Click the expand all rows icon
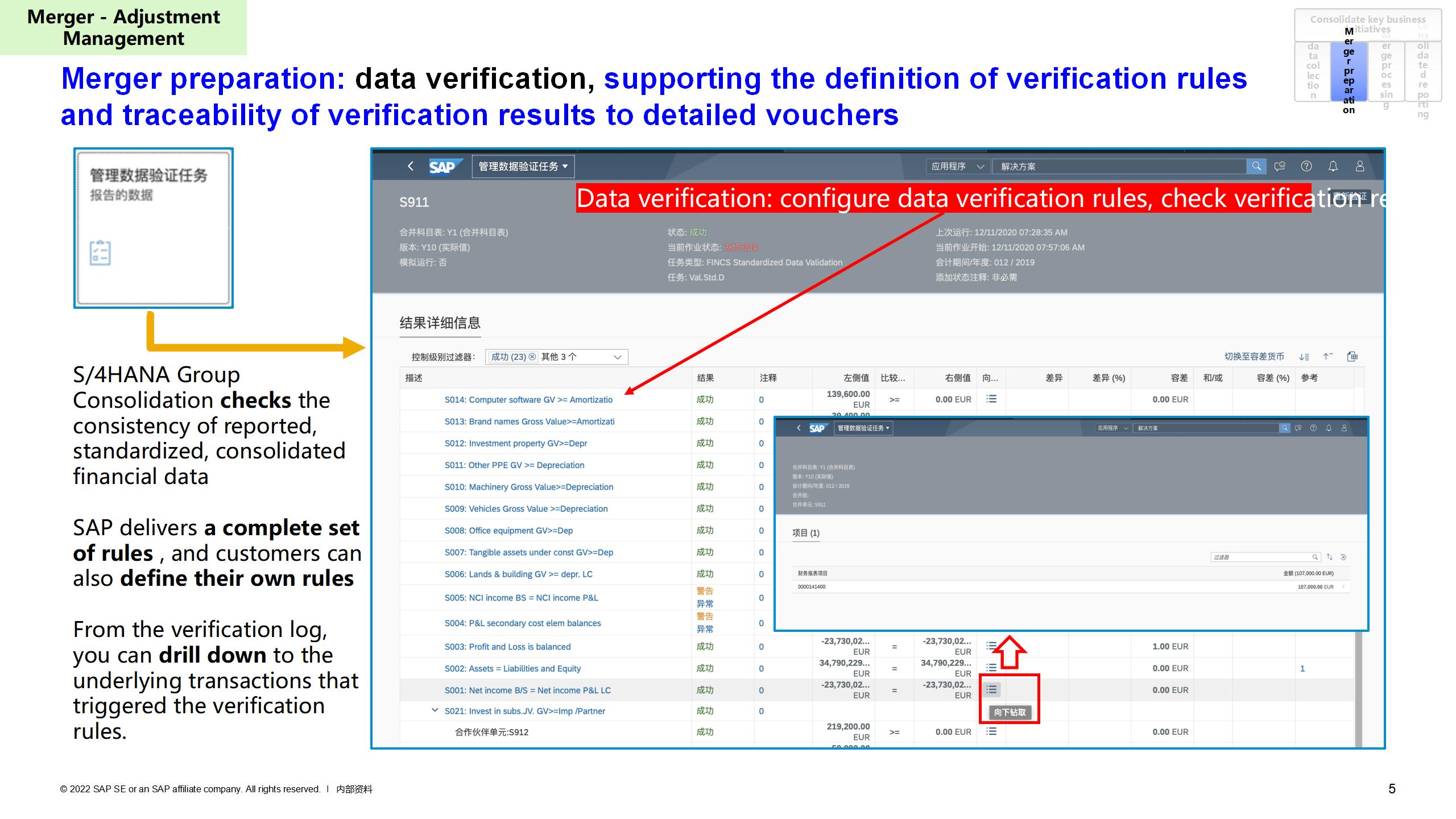 [1304, 357]
